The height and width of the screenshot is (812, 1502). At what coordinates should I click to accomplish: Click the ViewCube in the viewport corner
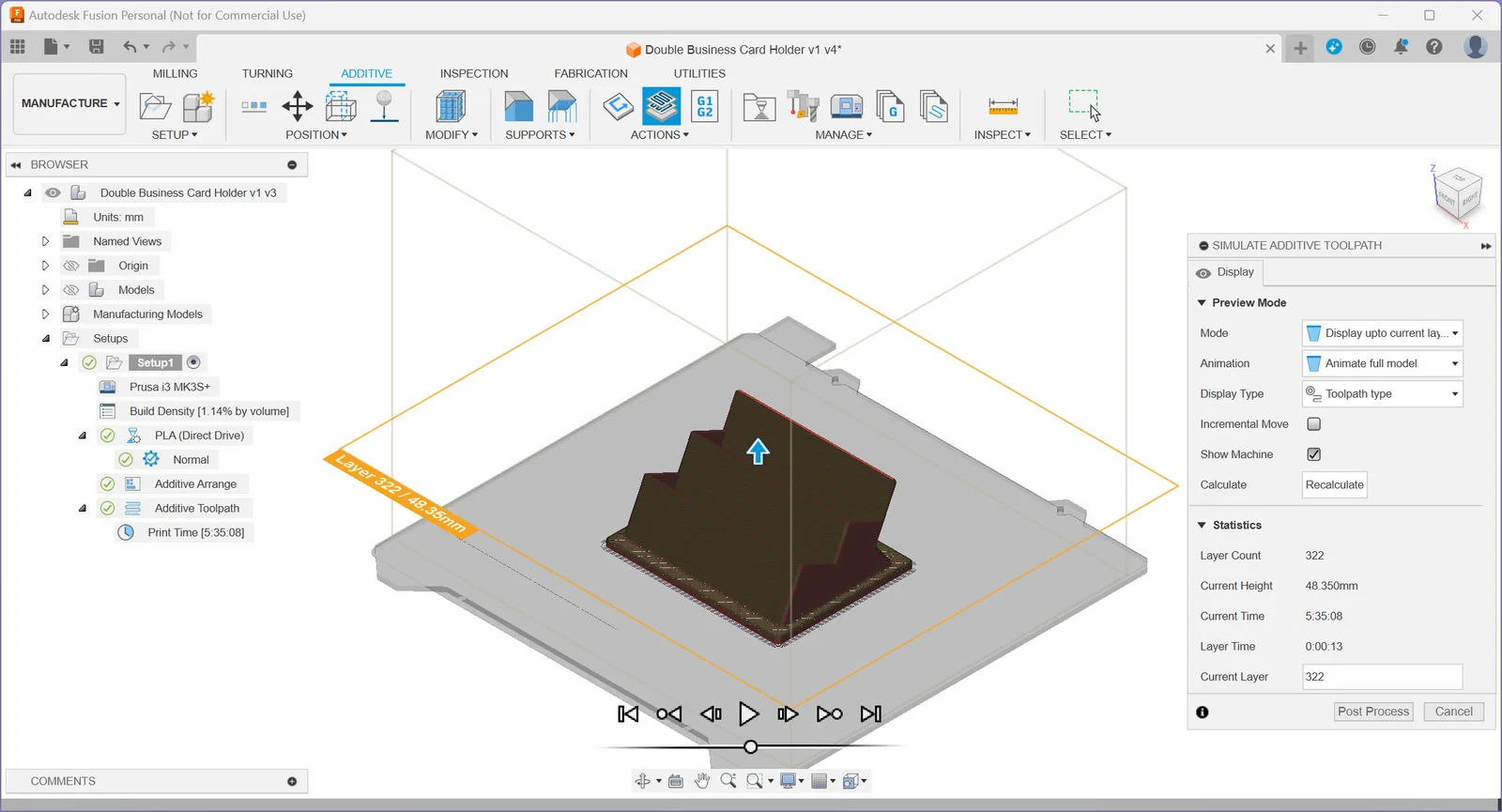[x=1458, y=195]
